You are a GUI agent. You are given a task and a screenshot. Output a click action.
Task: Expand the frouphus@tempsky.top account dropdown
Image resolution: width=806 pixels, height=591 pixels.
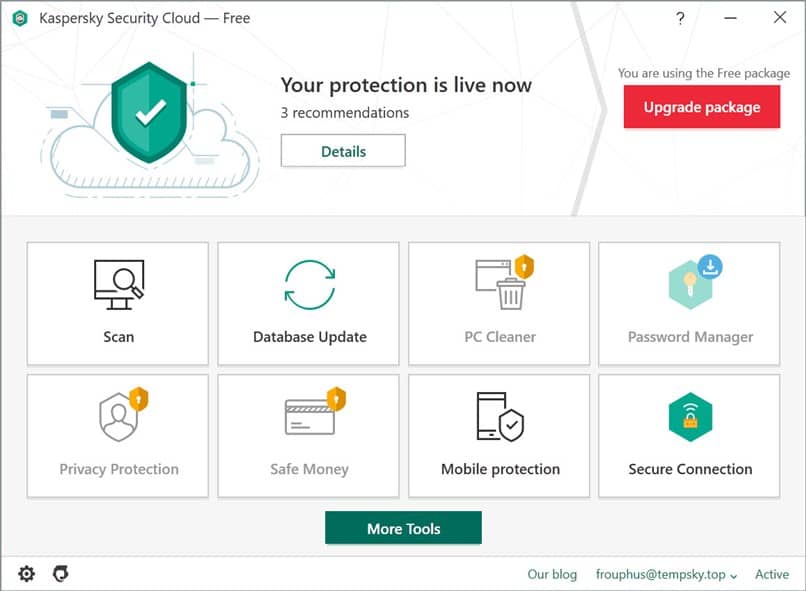coord(666,575)
